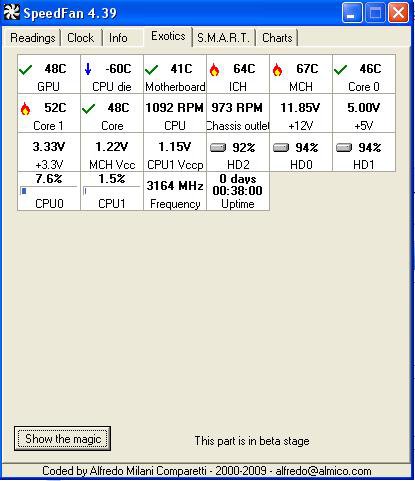Click the green checkmark icon next to Motherboard 41C
This screenshot has height=481, width=415.
click(152, 70)
